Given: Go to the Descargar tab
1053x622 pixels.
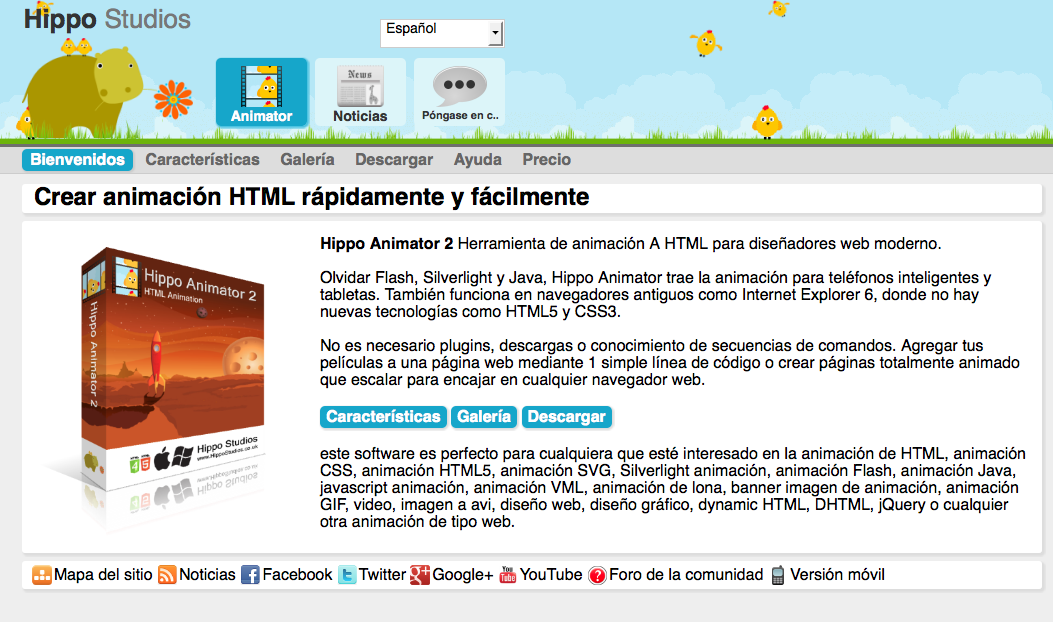Looking at the screenshot, I should [x=394, y=160].
